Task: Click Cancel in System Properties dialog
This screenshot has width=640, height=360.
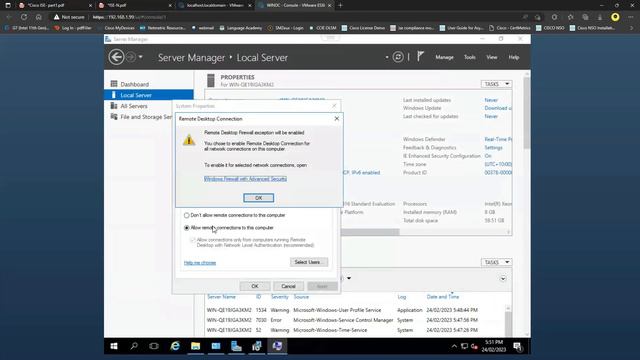Action: point(288,286)
